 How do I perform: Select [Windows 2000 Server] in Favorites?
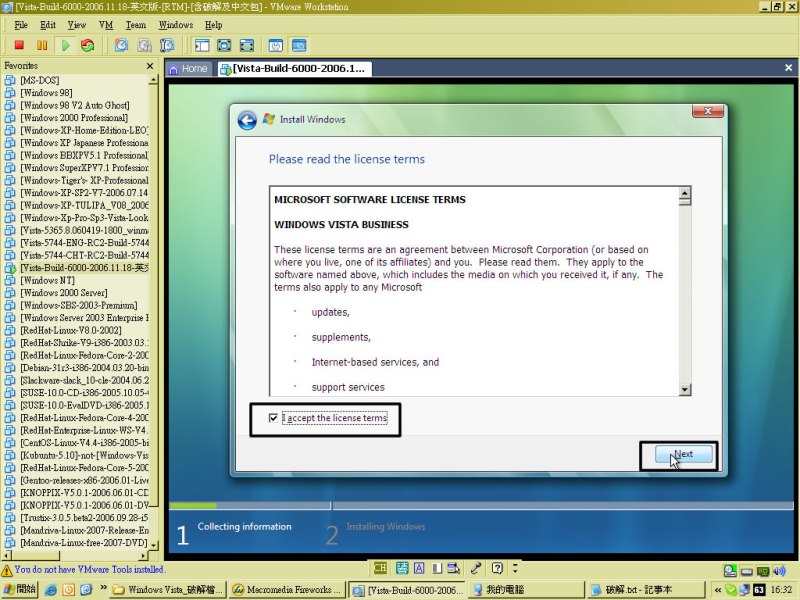pyautogui.click(x=64, y=293)
